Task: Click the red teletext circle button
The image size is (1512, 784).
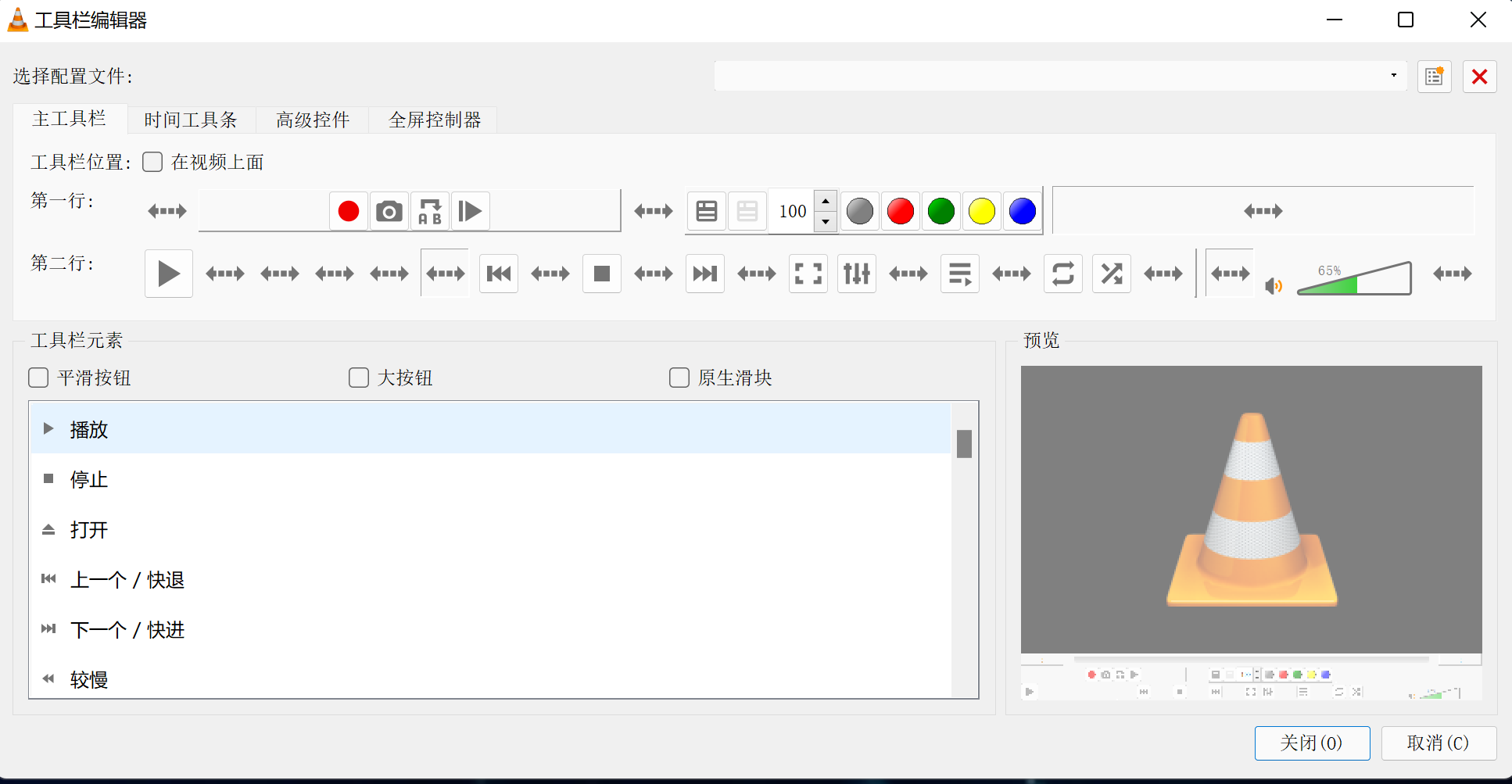Action: click(x=901, y=211)
